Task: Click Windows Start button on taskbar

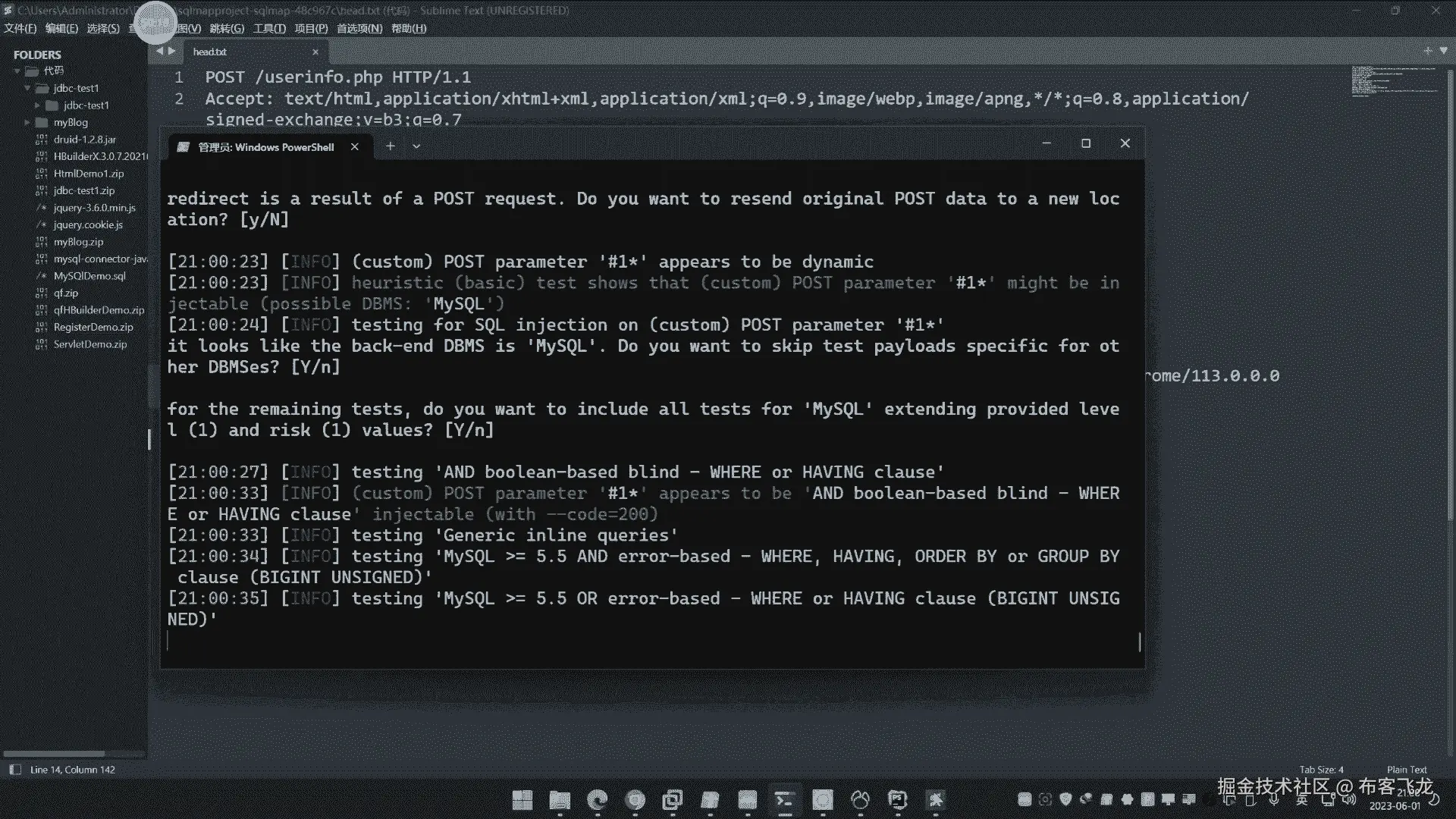Action: (522, 800)
